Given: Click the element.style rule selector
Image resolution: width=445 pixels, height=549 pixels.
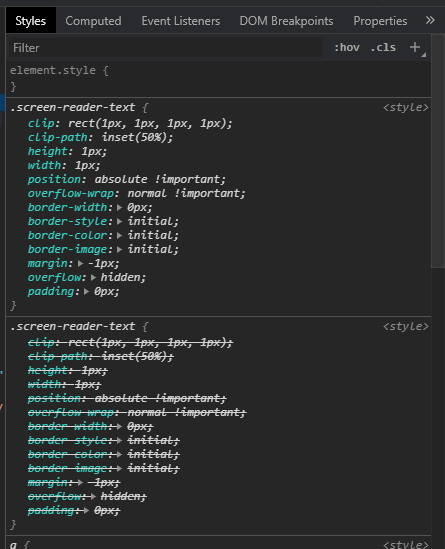Looking at the screenshot, I should click(x=53, y=70).
